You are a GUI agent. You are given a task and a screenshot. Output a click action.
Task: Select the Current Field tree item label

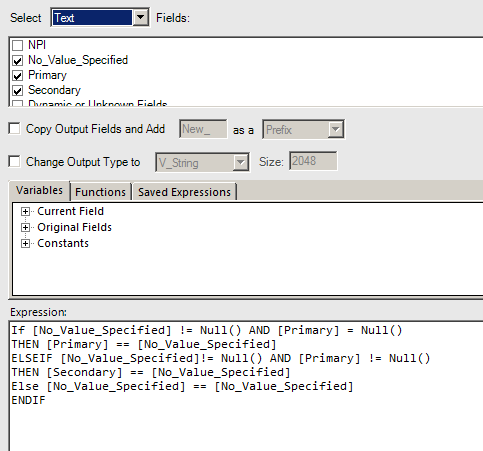point(70,211)
